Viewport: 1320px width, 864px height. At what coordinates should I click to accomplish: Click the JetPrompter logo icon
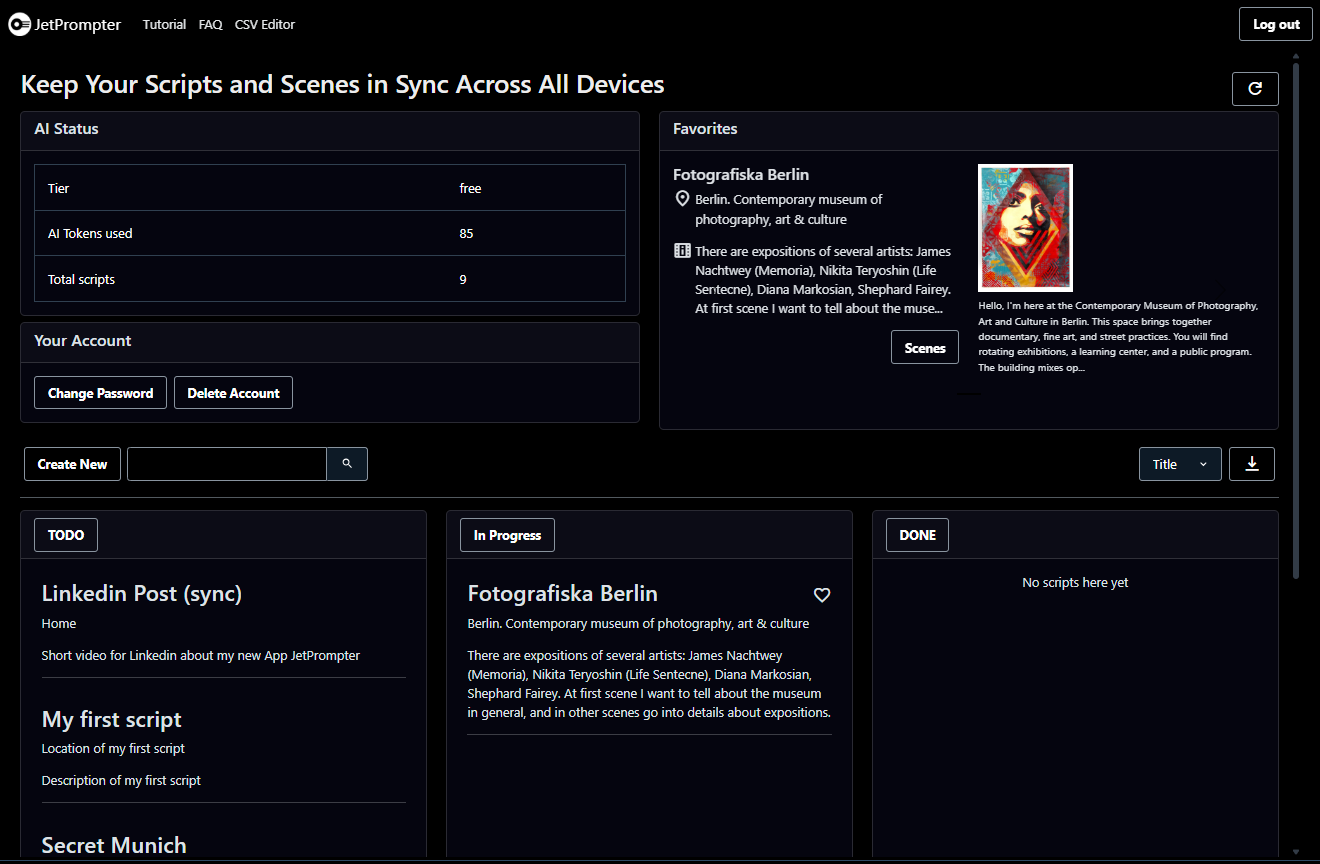[20, 25]
